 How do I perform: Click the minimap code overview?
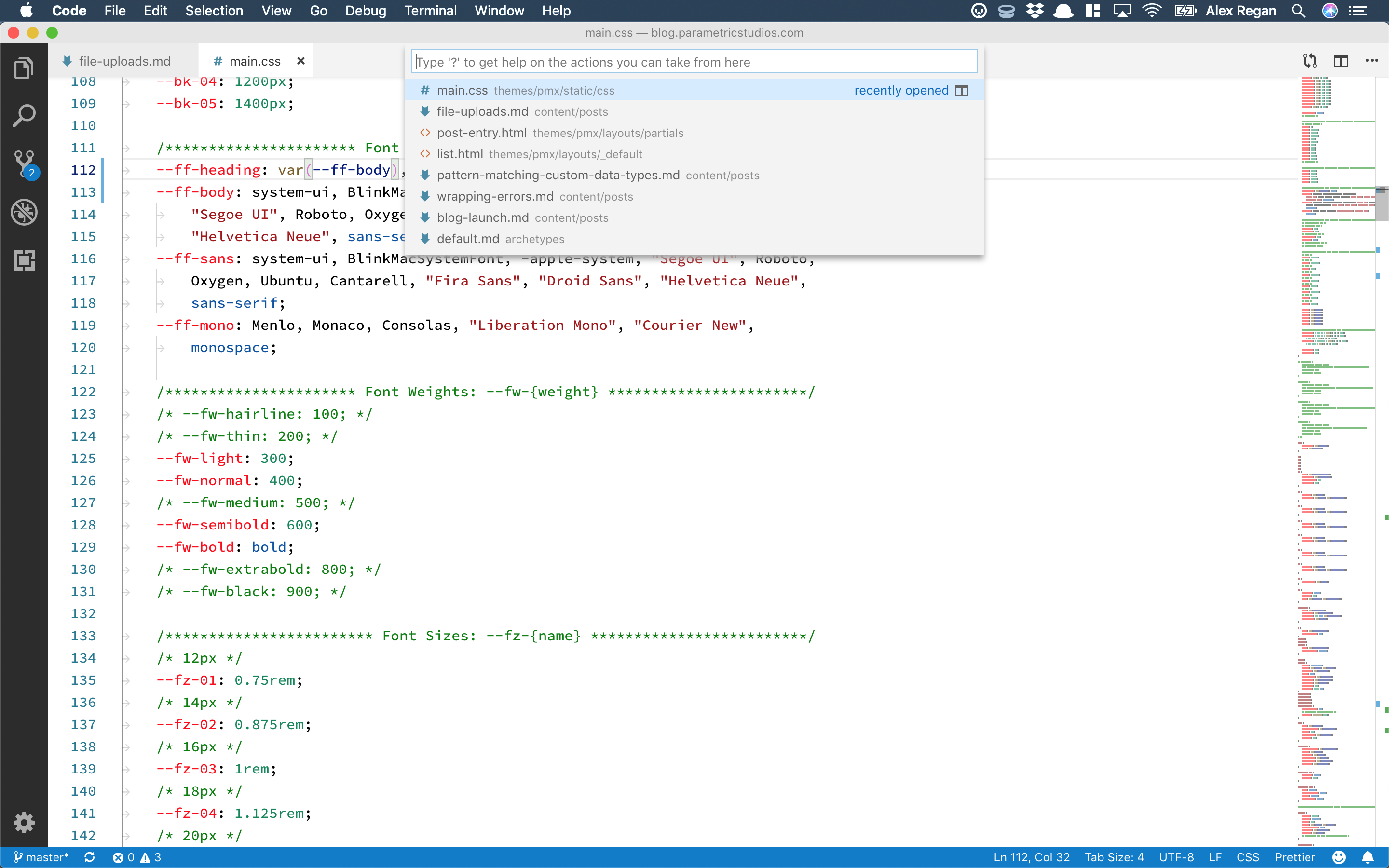1337,461
